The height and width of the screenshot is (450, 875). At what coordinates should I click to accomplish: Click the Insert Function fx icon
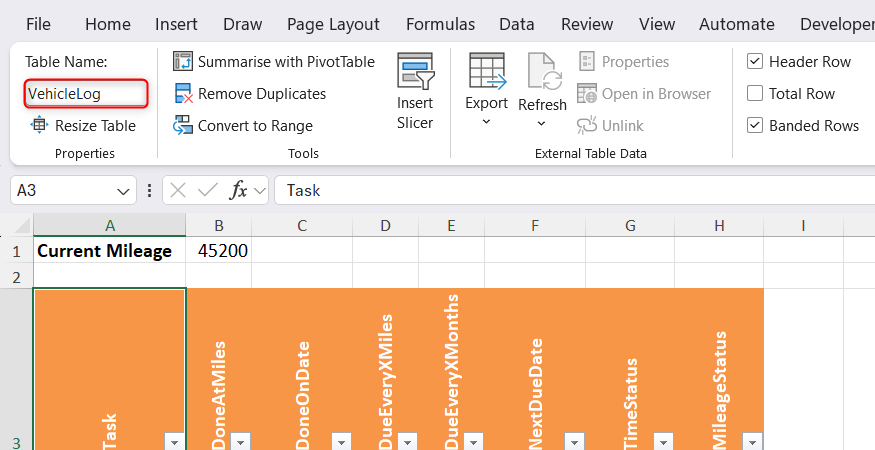(x=238, y=191)
